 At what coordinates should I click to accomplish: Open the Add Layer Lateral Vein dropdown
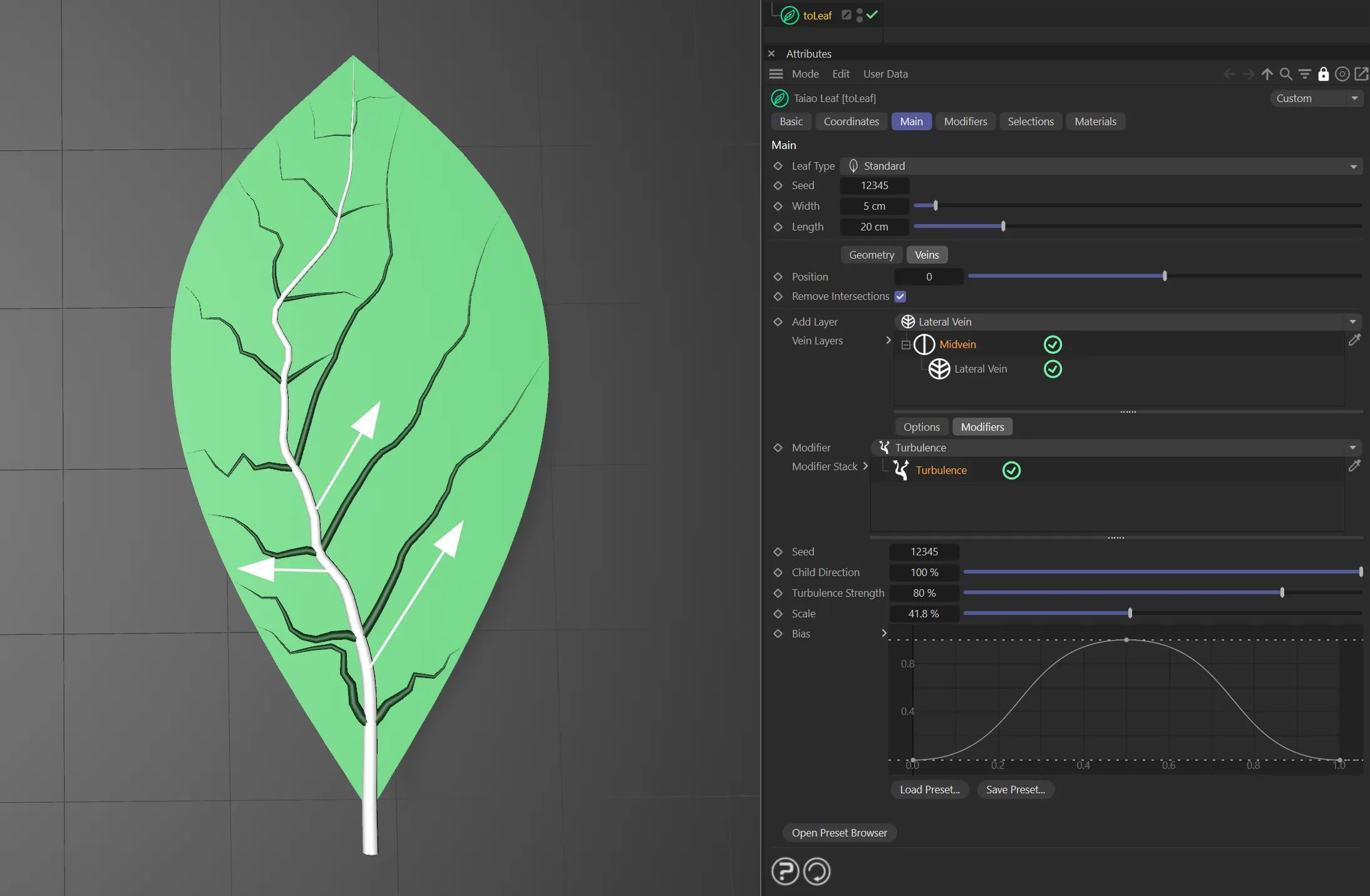pos(1127,322)
